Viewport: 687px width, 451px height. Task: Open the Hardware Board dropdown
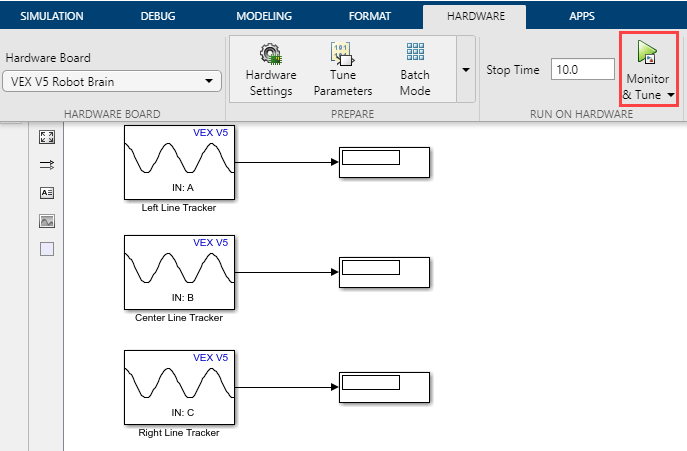click(x=112, y=81)
